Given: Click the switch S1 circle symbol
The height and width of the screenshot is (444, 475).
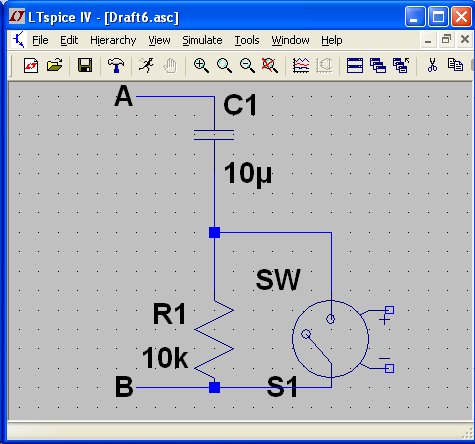Looking at the screenshot, I should tap(330, 339).
